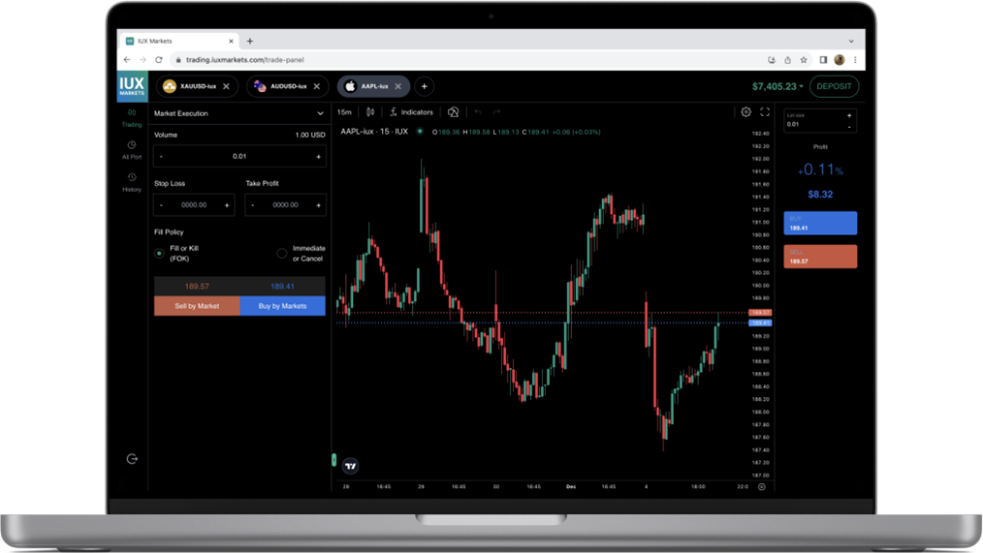Open time axis settings icon at chart corner
The image size is (983, 553).
coord(762,487)
